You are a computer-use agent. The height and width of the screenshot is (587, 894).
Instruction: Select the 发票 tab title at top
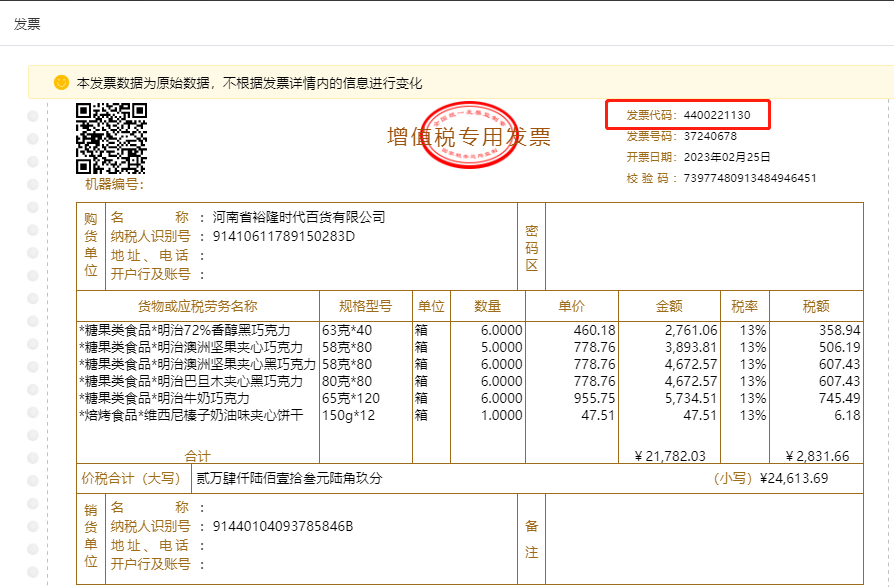[x=27, y=24]
